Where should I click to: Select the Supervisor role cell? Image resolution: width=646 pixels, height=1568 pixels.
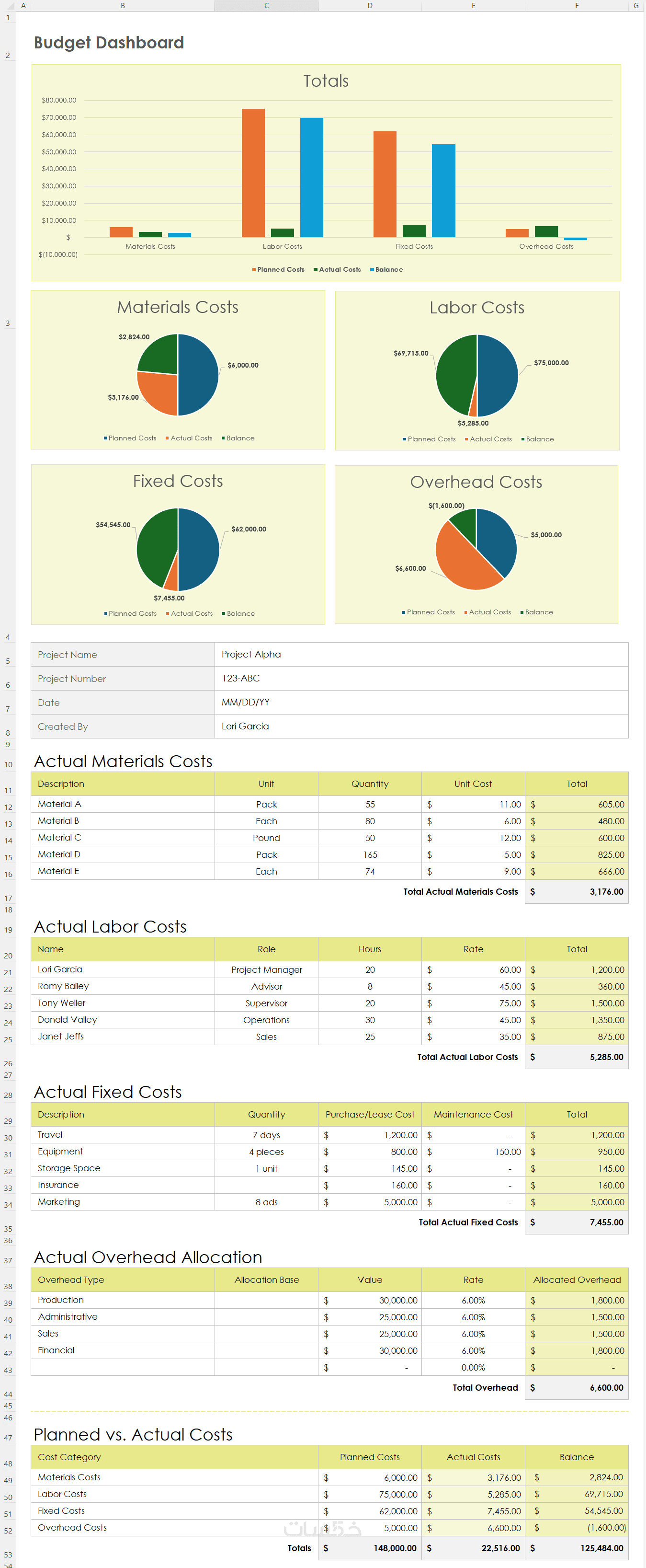[x=266, y=1003]
